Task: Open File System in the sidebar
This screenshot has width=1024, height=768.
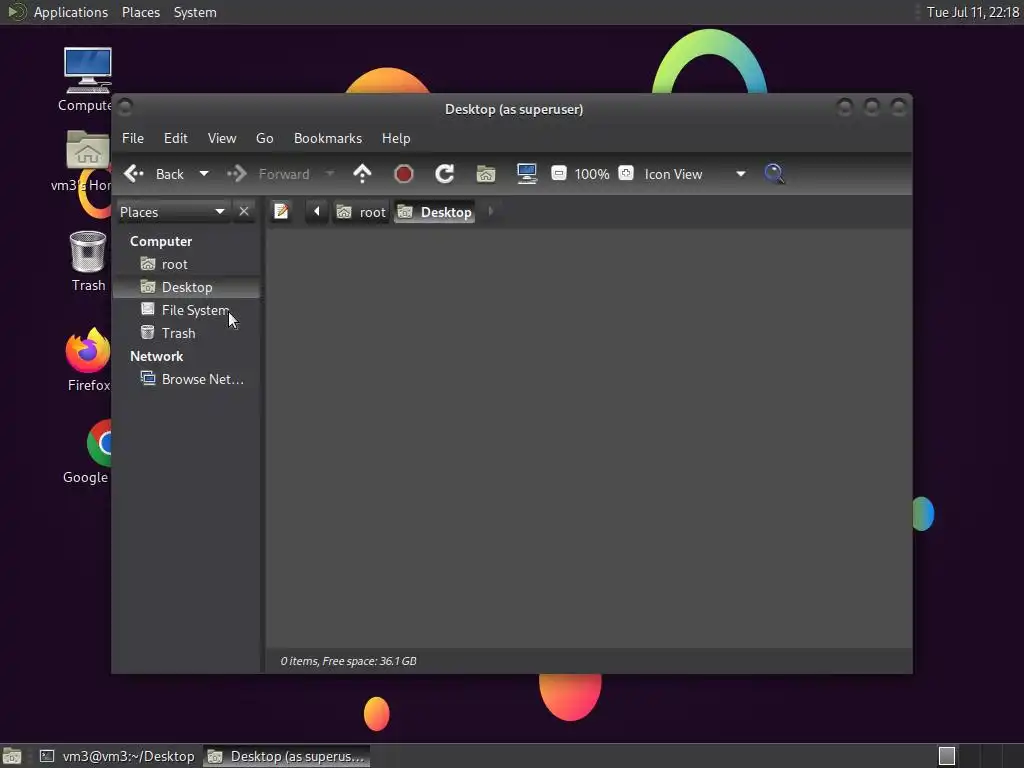Action: tap(186, 310)
